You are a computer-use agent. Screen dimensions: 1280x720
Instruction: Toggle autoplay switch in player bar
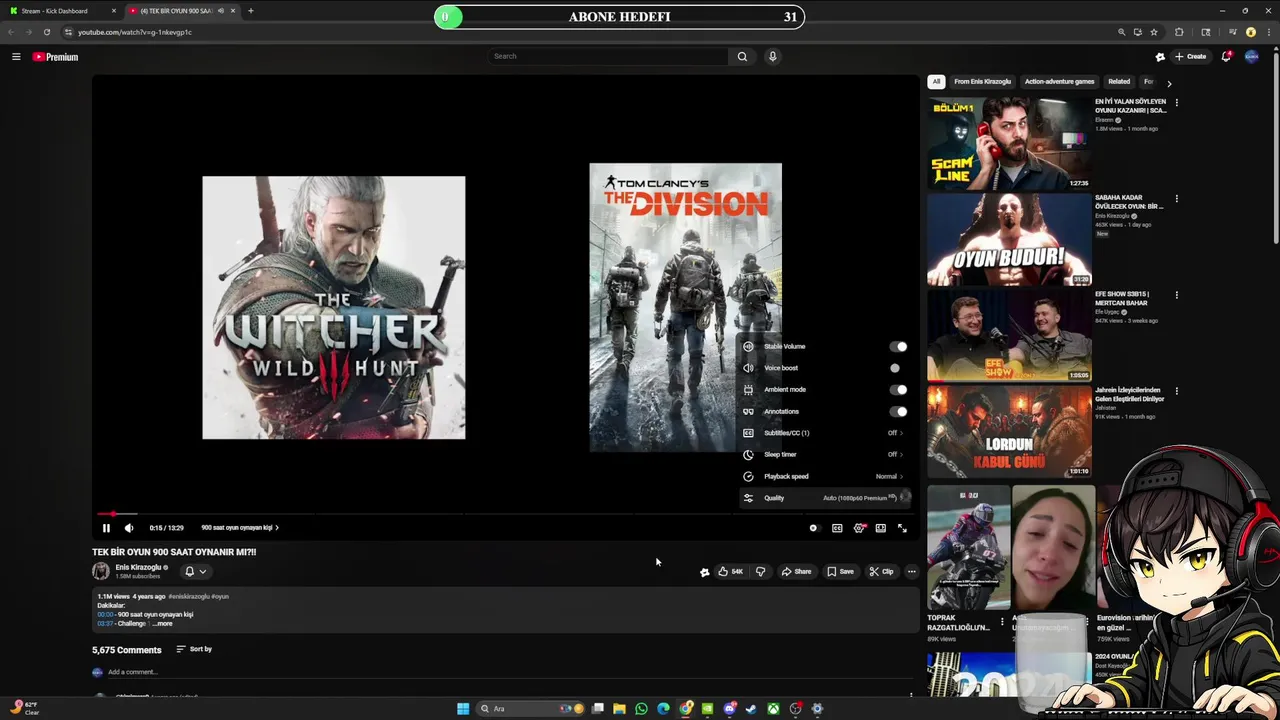(x=813, y=528)
